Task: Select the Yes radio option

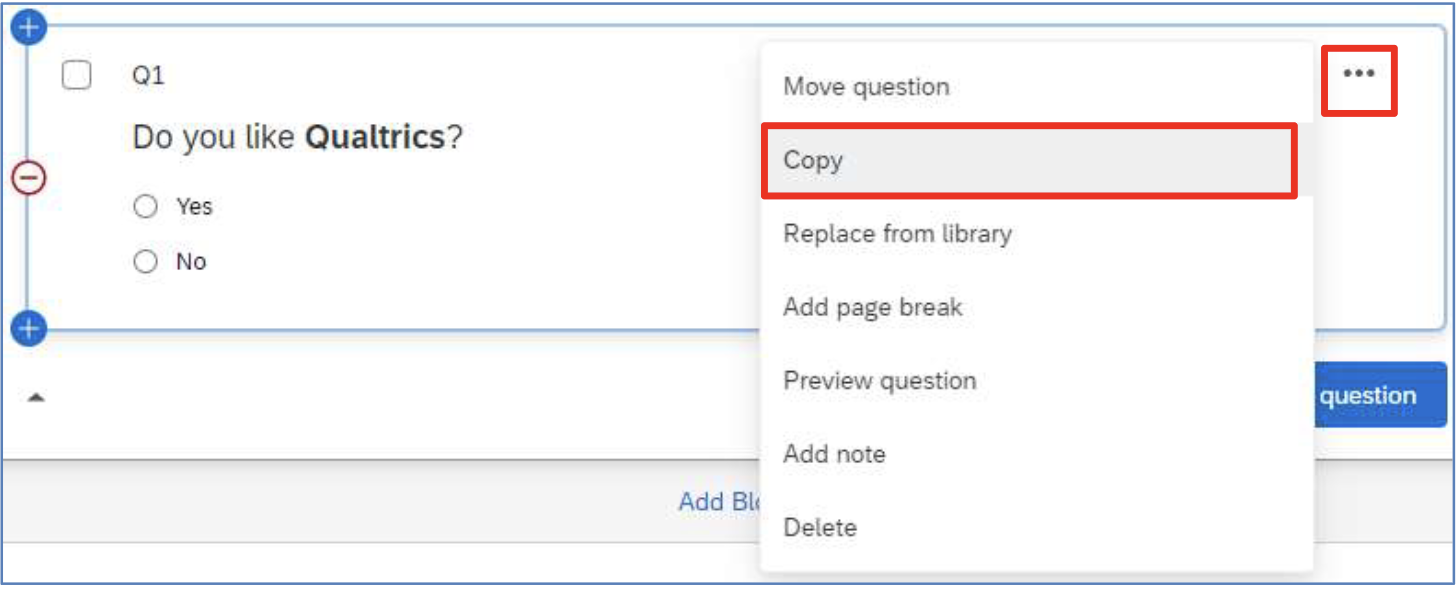Action: pyautogui.click(x=146, y=206)
